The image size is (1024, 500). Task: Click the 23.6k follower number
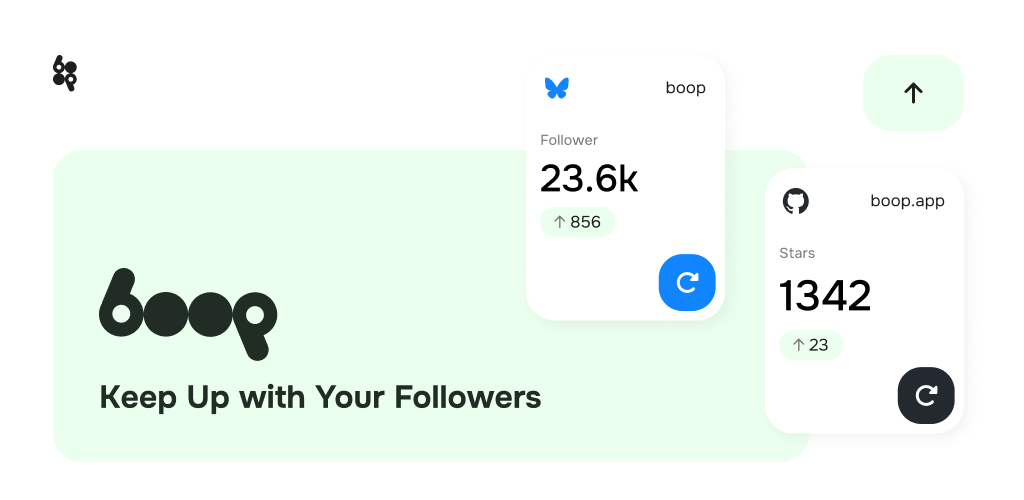click(589, 178)
